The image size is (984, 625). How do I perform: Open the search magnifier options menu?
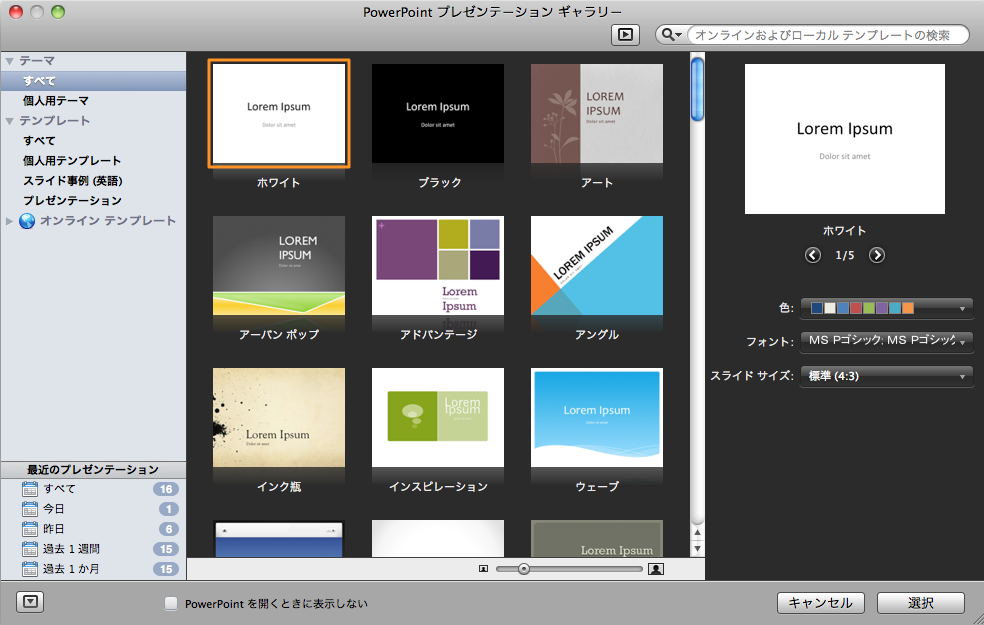(671, 35)
